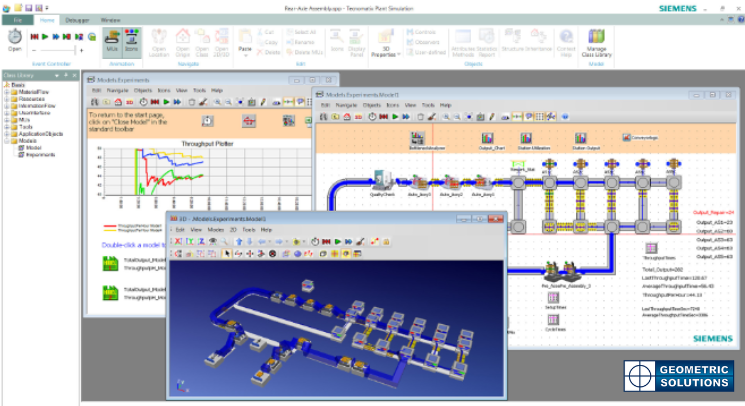
Task: Select the pointer arrow tool in 3D toolbar
Action: click(227, 254)
